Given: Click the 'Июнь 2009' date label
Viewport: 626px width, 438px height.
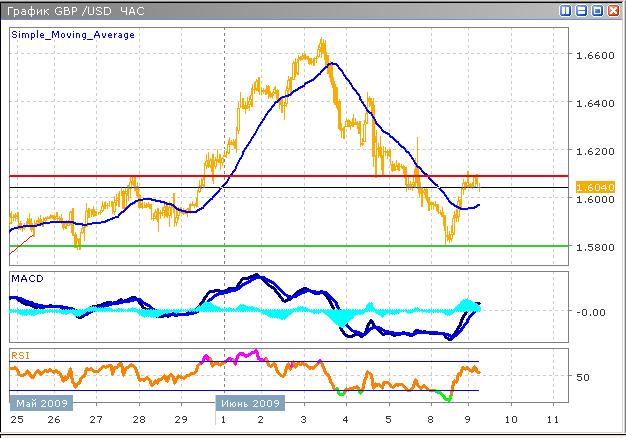Looking at the screenshot, I should (250, 403).
